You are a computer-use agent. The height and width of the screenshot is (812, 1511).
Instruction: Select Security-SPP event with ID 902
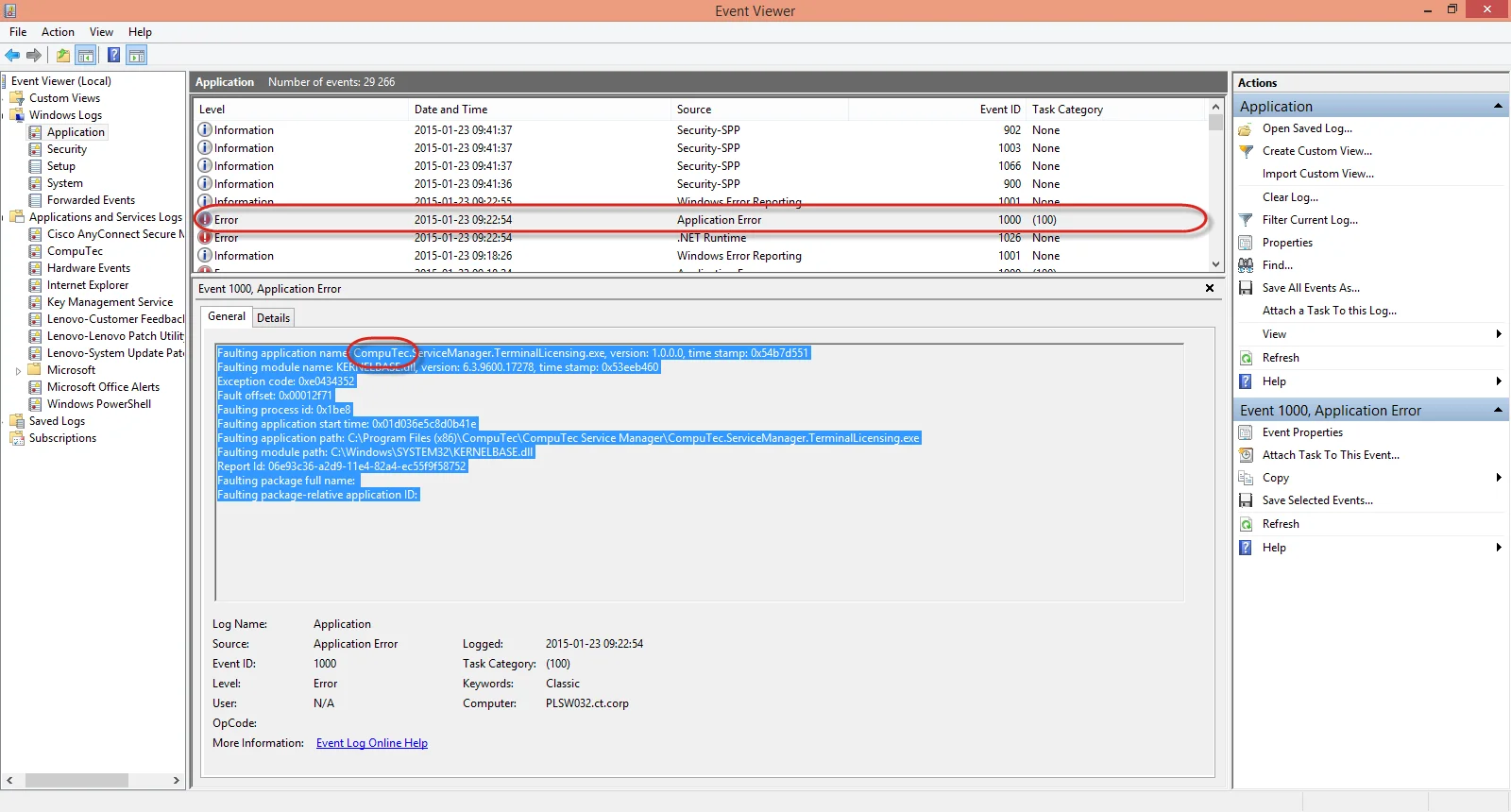(701, 130)
